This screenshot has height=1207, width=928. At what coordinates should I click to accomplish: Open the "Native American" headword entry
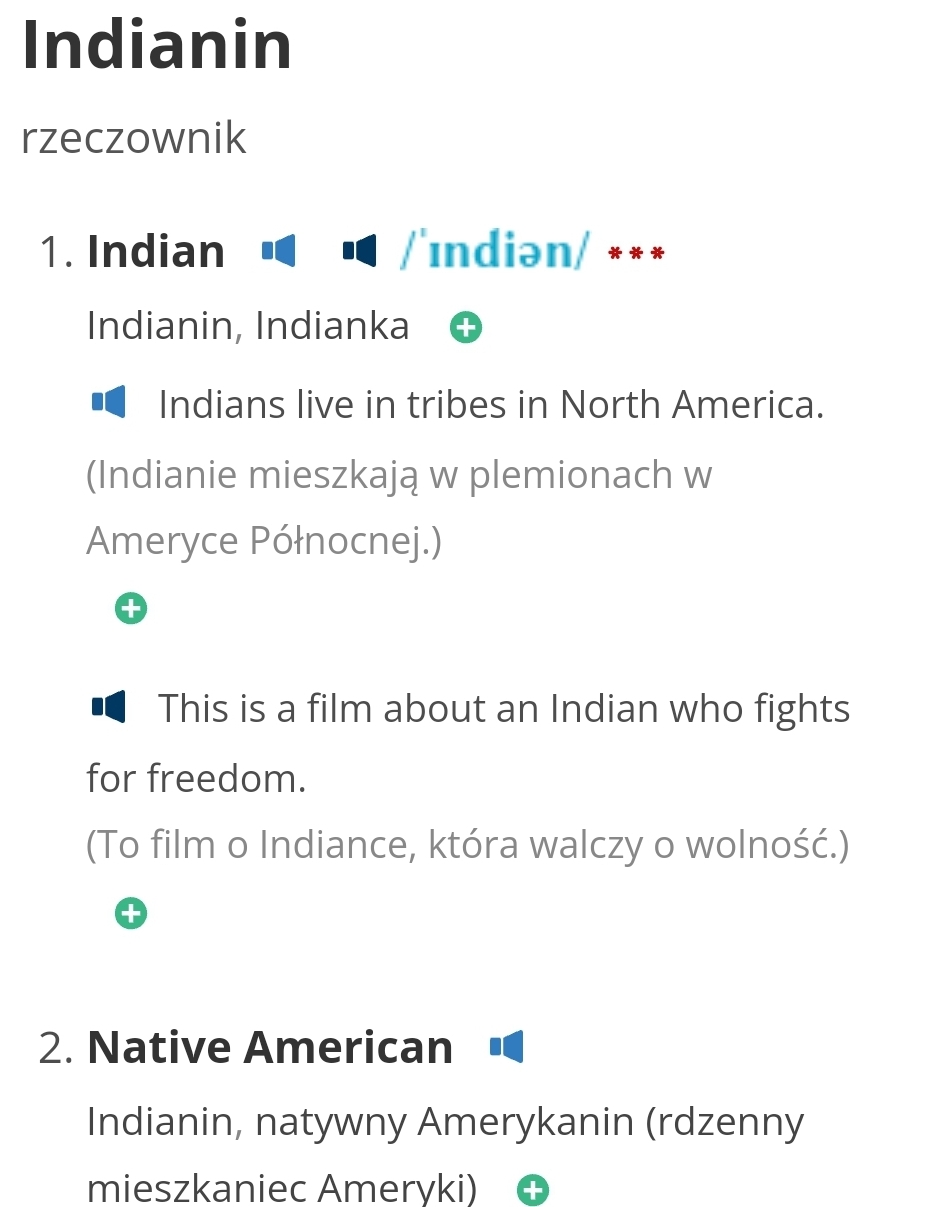(x=270, y=1047)
